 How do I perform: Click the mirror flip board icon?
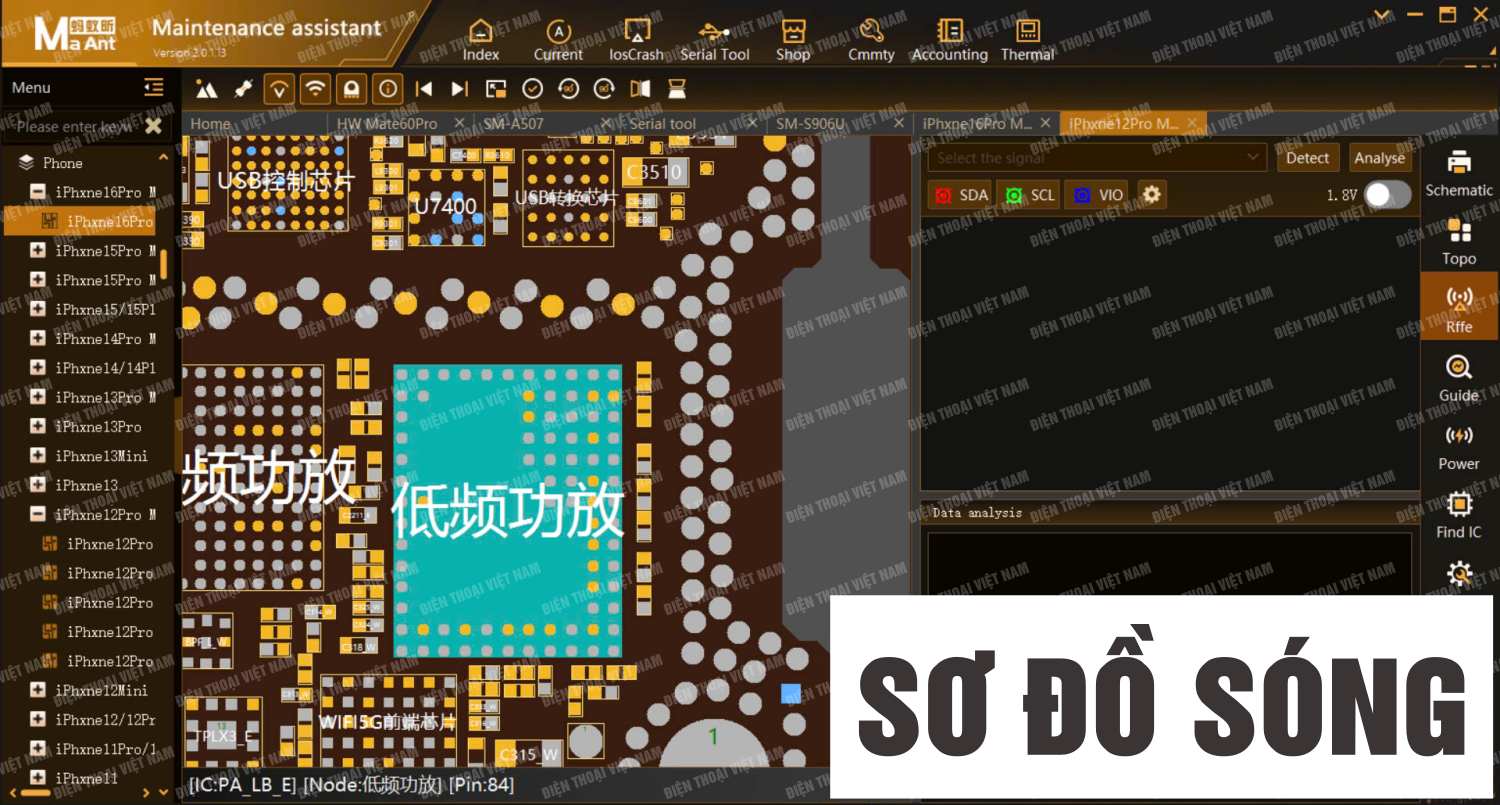tap(641, 89)
